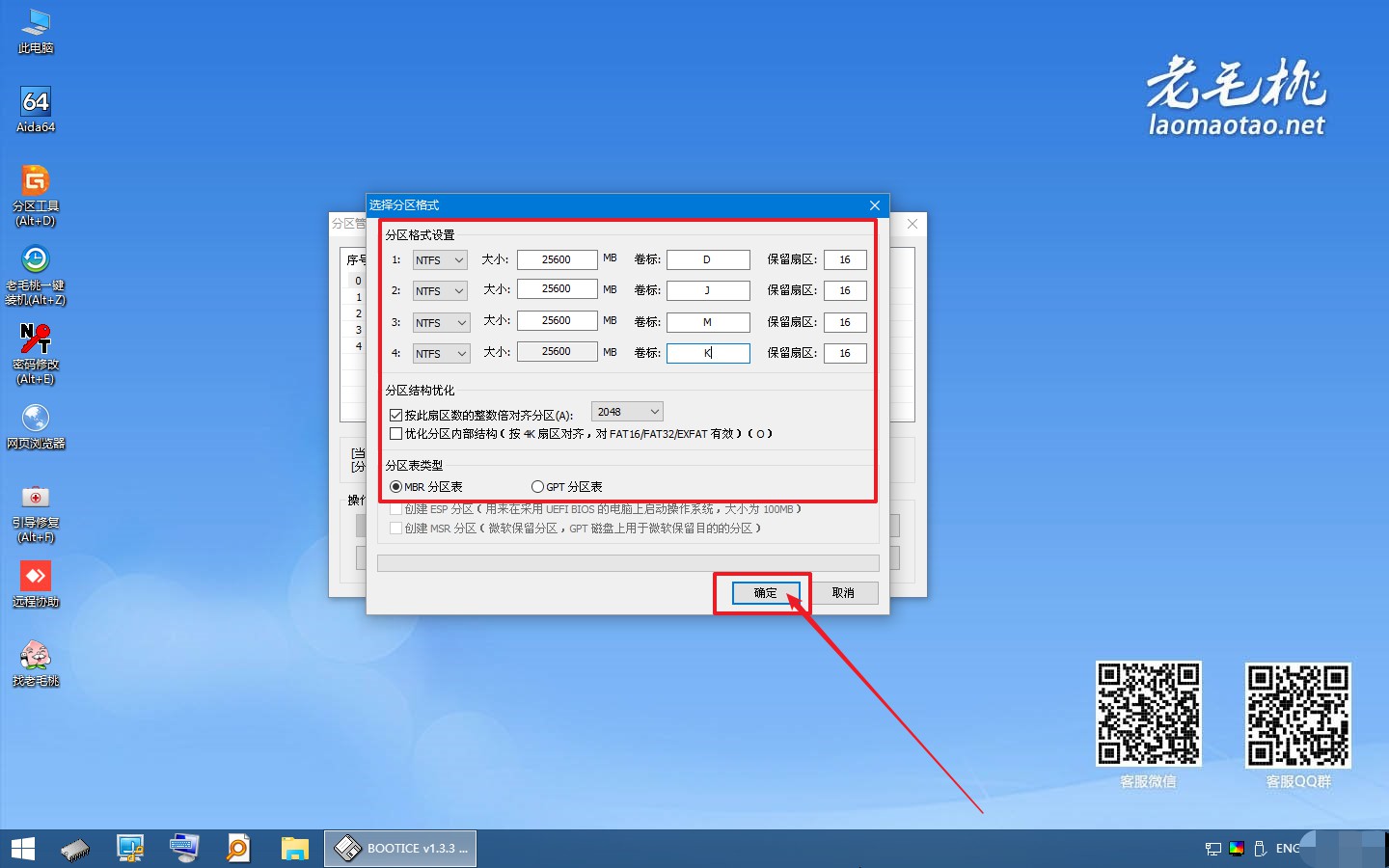Screen dimensions: 1389x868
Task: Click 分区结构优化 group label
Action: tap(420, 391)
